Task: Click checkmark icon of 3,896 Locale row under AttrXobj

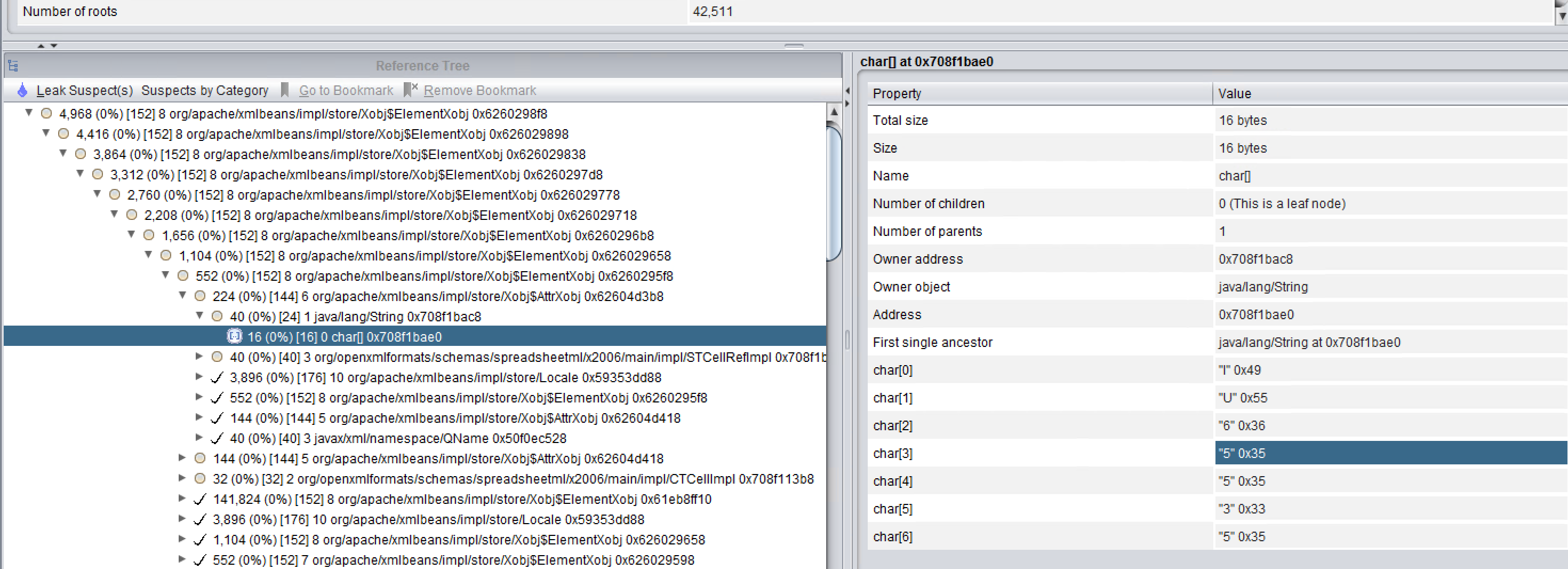Action: [217, 378]
